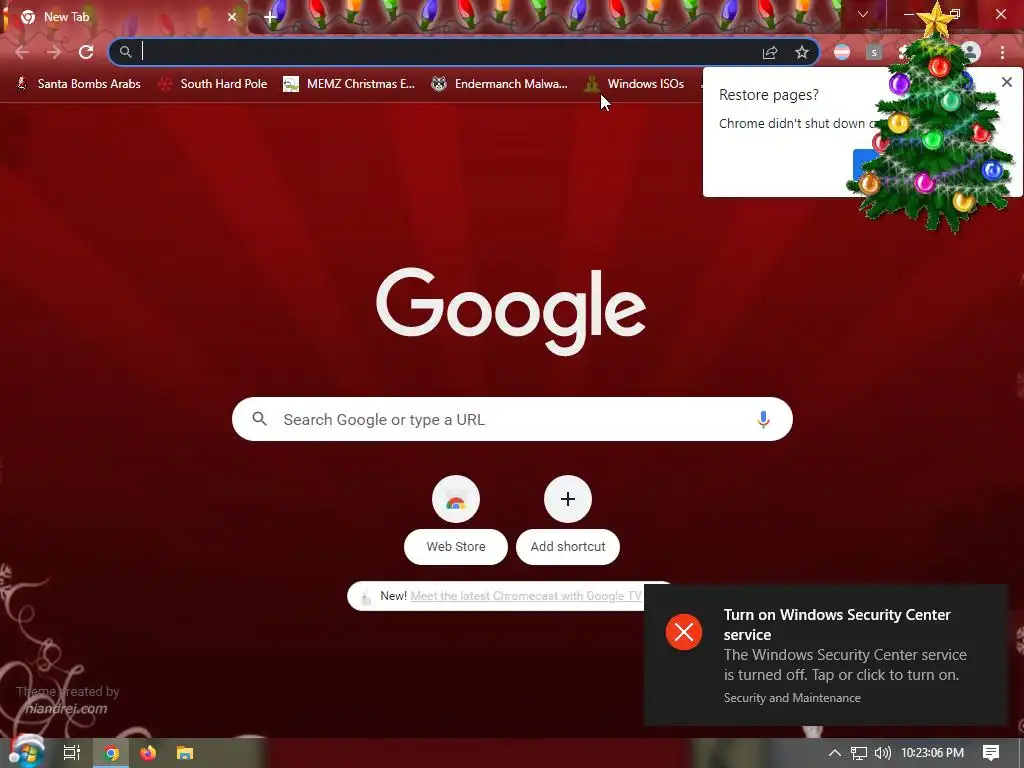Image resolution: width=1024 pixels, height=768 pixels.
Task: Click Chrome icon on the taskbar
Action: click(112, 753)
